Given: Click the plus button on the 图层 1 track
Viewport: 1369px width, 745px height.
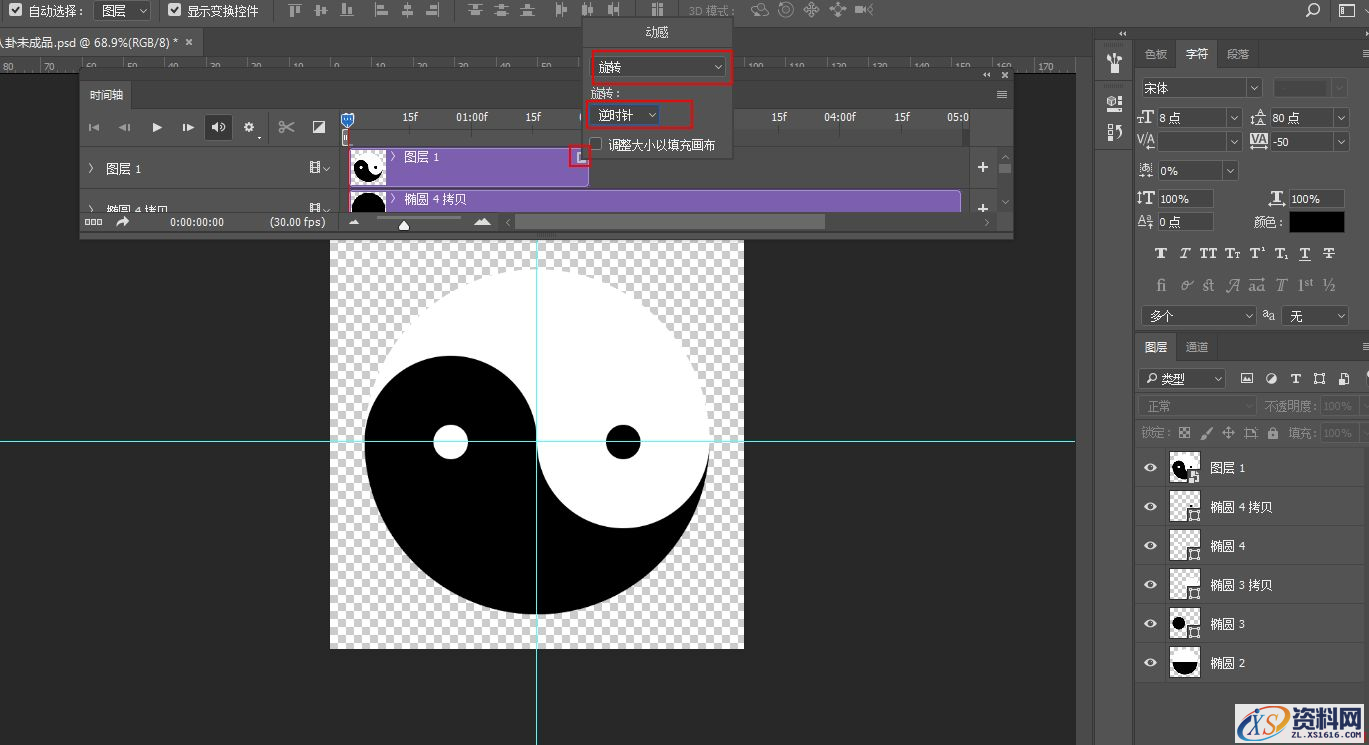Looking at the screenshot, I should pos(981,167).
